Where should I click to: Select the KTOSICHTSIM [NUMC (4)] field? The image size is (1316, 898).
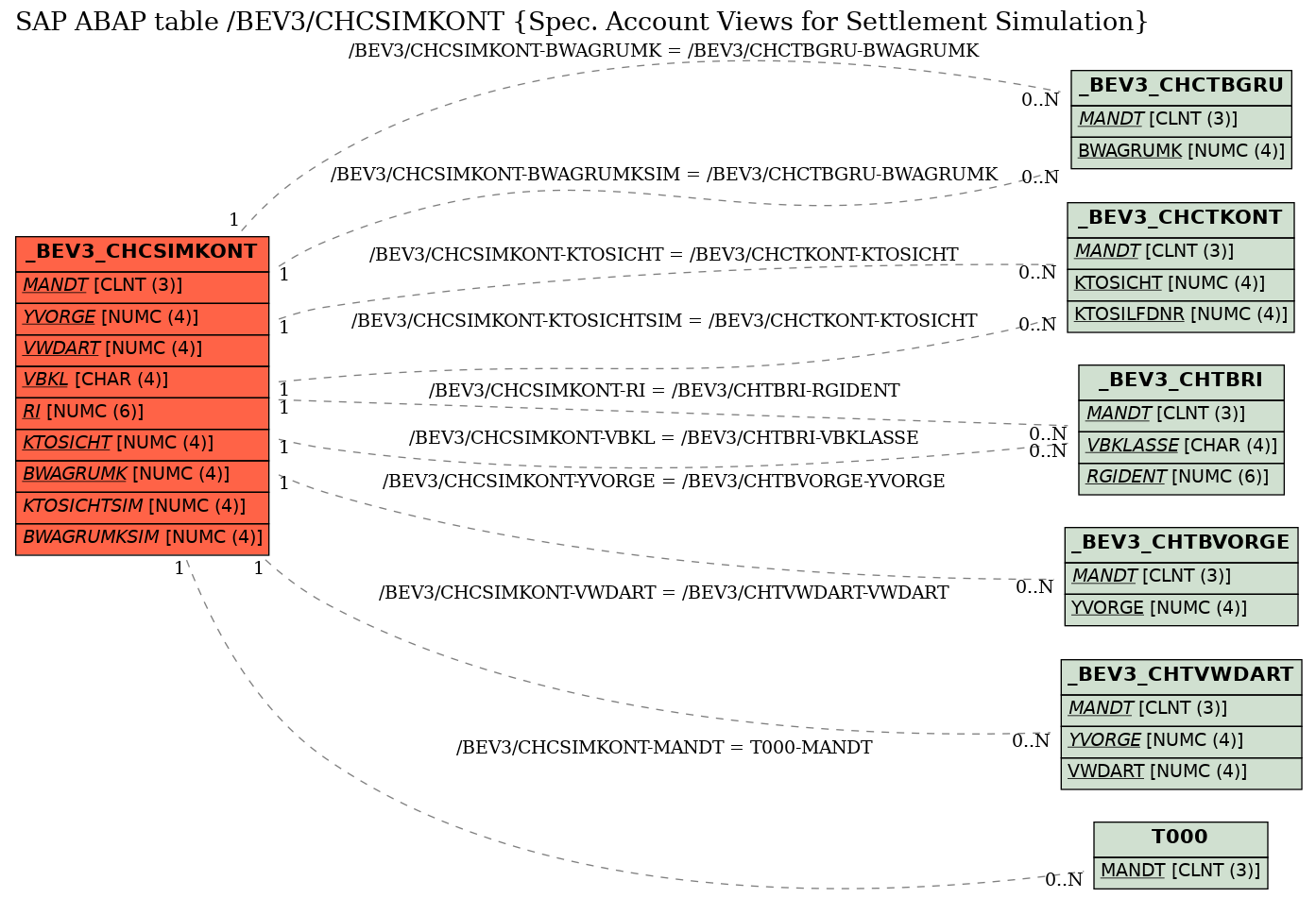(x=143, y=506)
